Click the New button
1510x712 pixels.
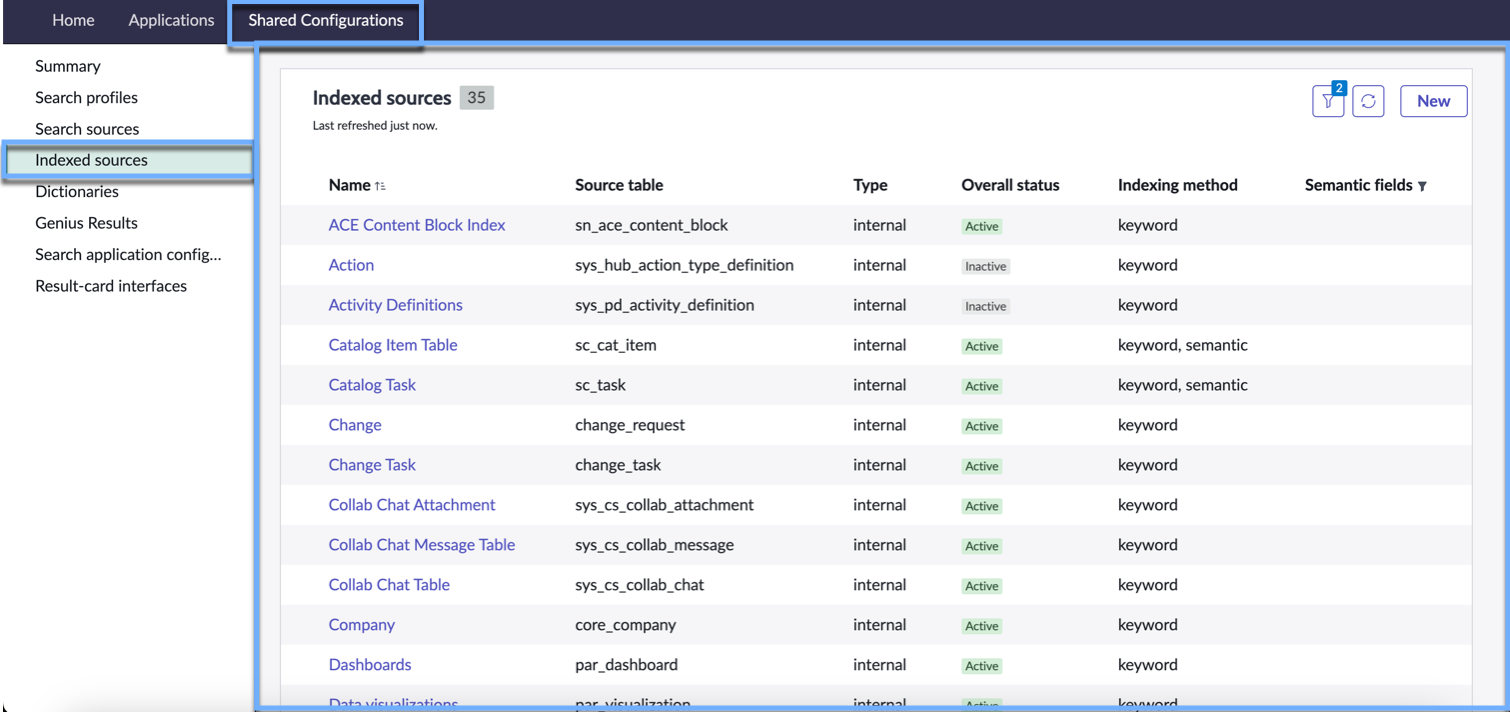coord(1433,101)
